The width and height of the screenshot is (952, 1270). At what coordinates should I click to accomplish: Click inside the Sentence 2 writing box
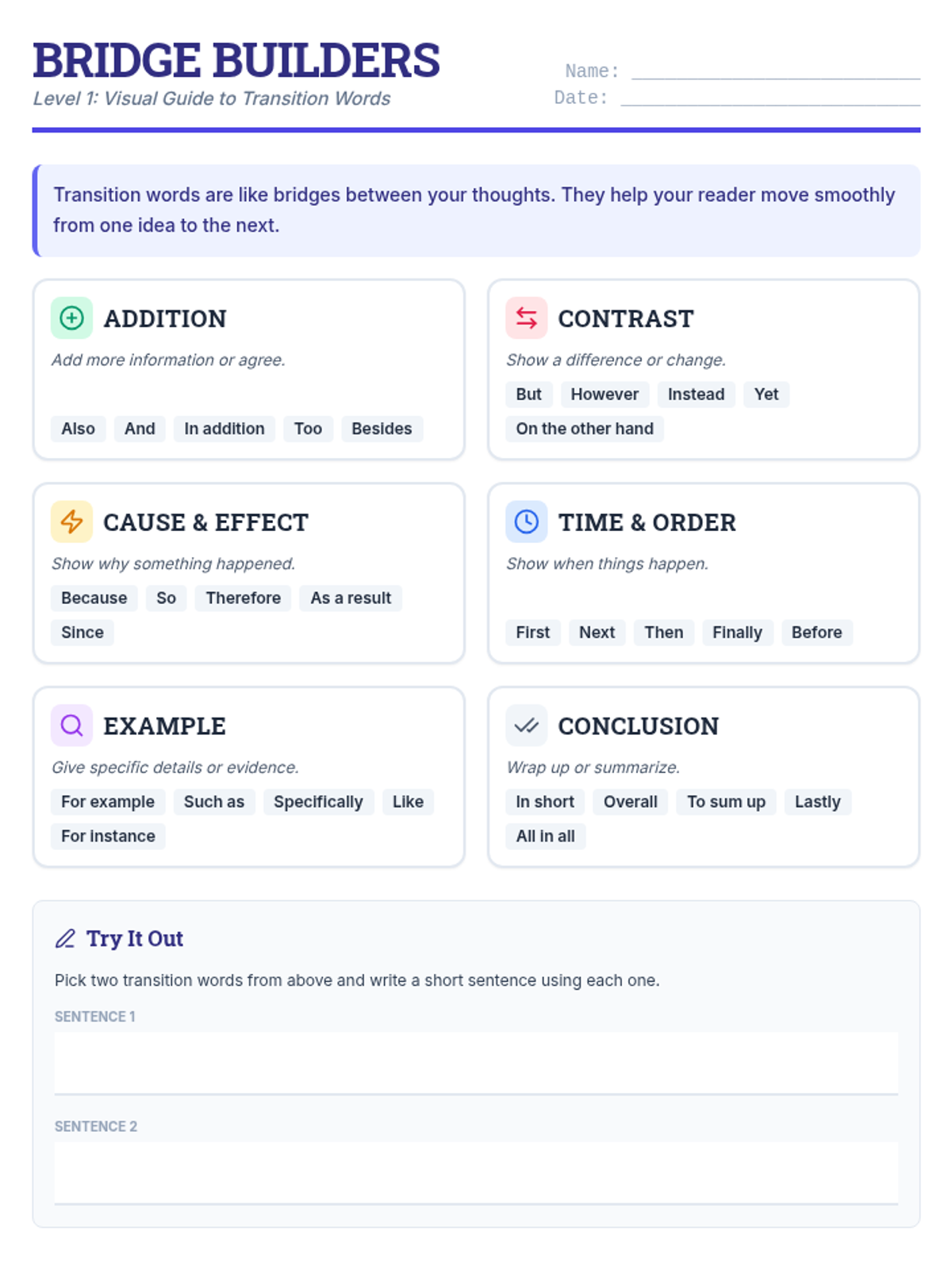click(x=476, y=1172)
